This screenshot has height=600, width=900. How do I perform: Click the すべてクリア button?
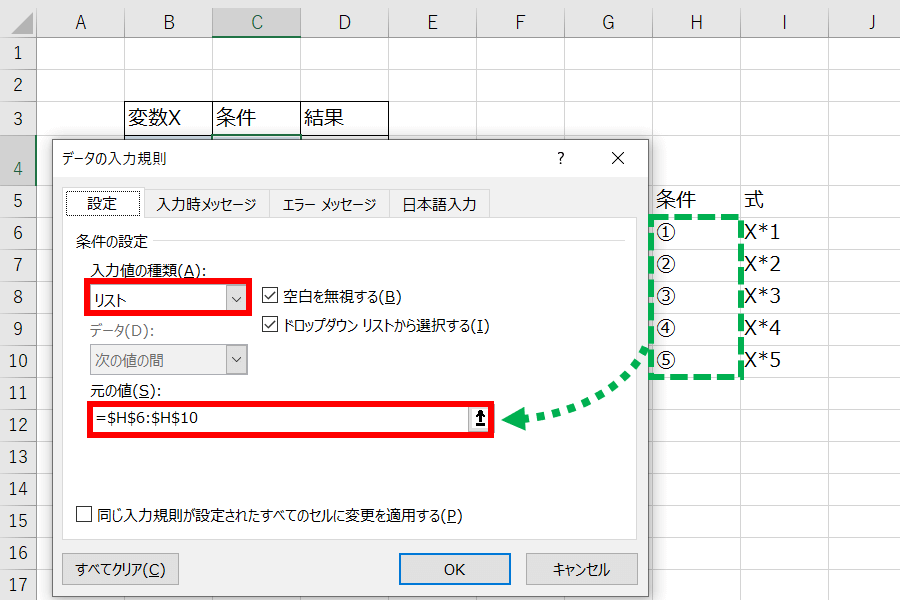click(120, 569)
